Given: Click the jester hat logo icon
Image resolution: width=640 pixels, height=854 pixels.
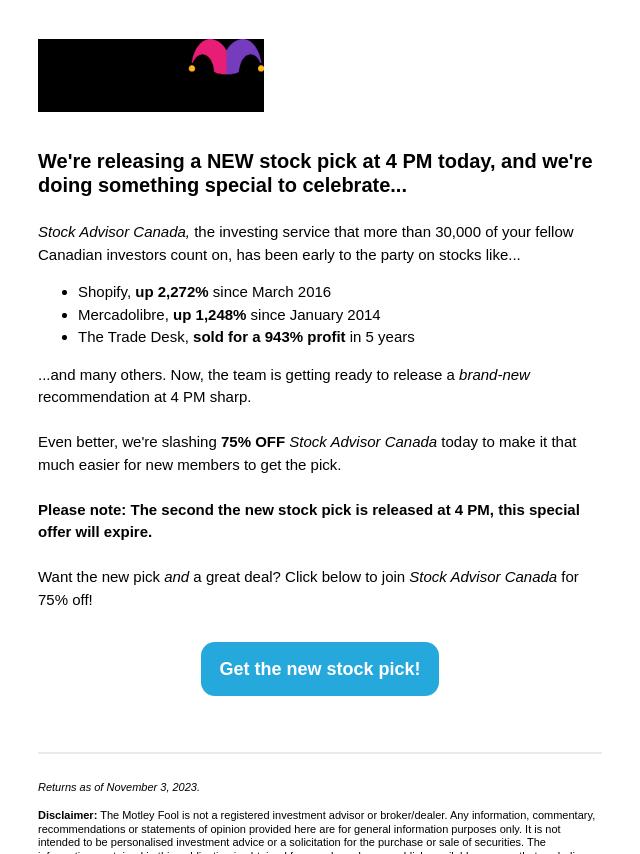Looking at the screenshot, I should click(x=227, y=57).
